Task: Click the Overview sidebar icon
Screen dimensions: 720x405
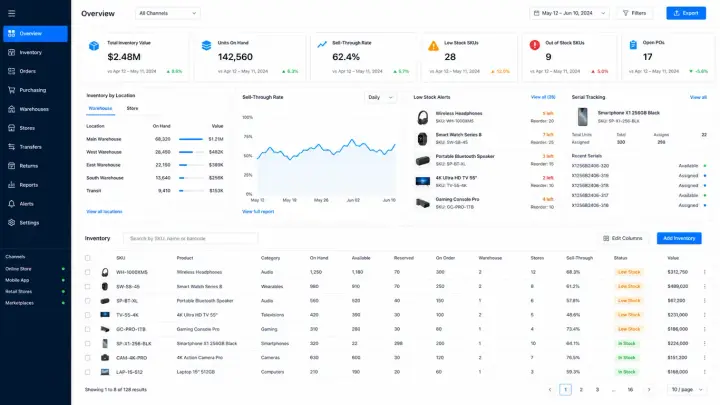Action: click(x=11, y=34)
